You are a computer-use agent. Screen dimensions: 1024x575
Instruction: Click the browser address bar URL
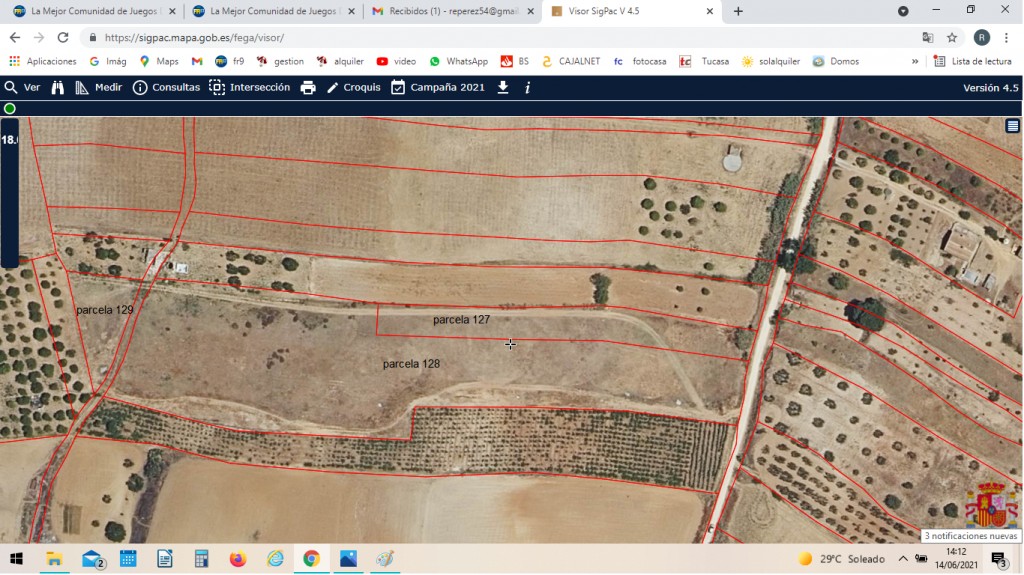click(194, 38)
